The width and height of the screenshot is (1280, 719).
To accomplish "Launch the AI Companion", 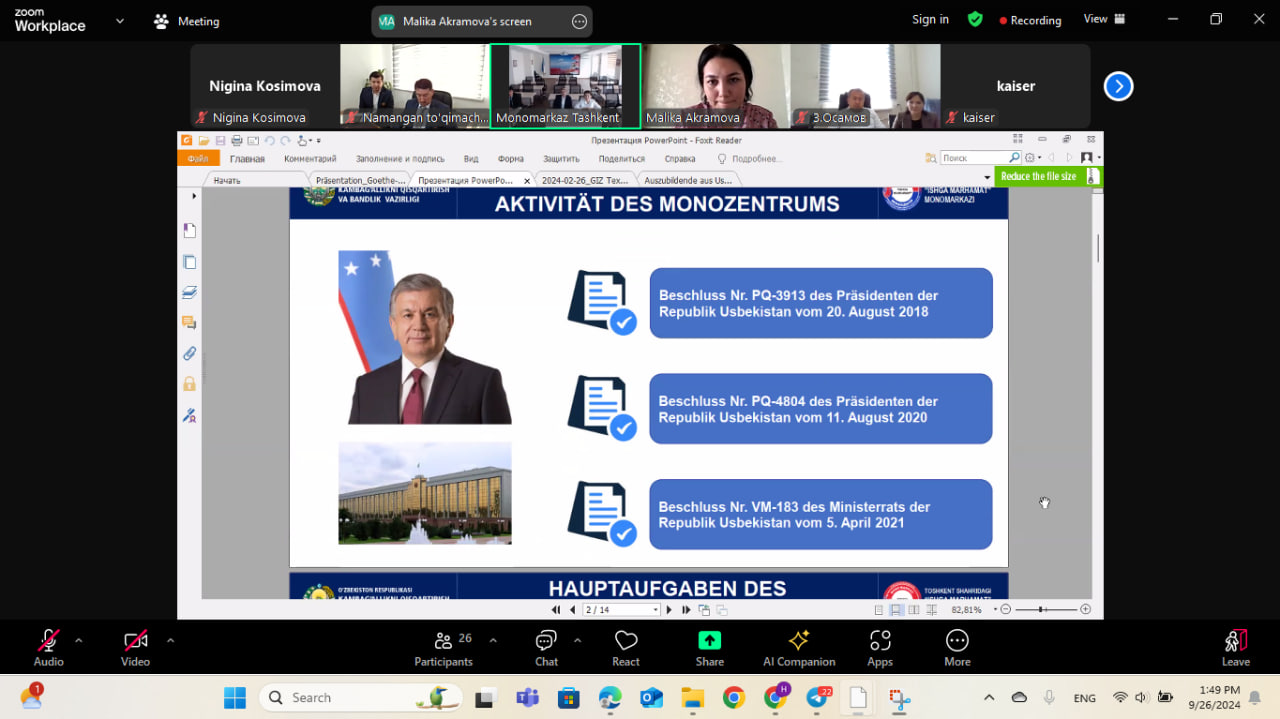I will (798, 647).
